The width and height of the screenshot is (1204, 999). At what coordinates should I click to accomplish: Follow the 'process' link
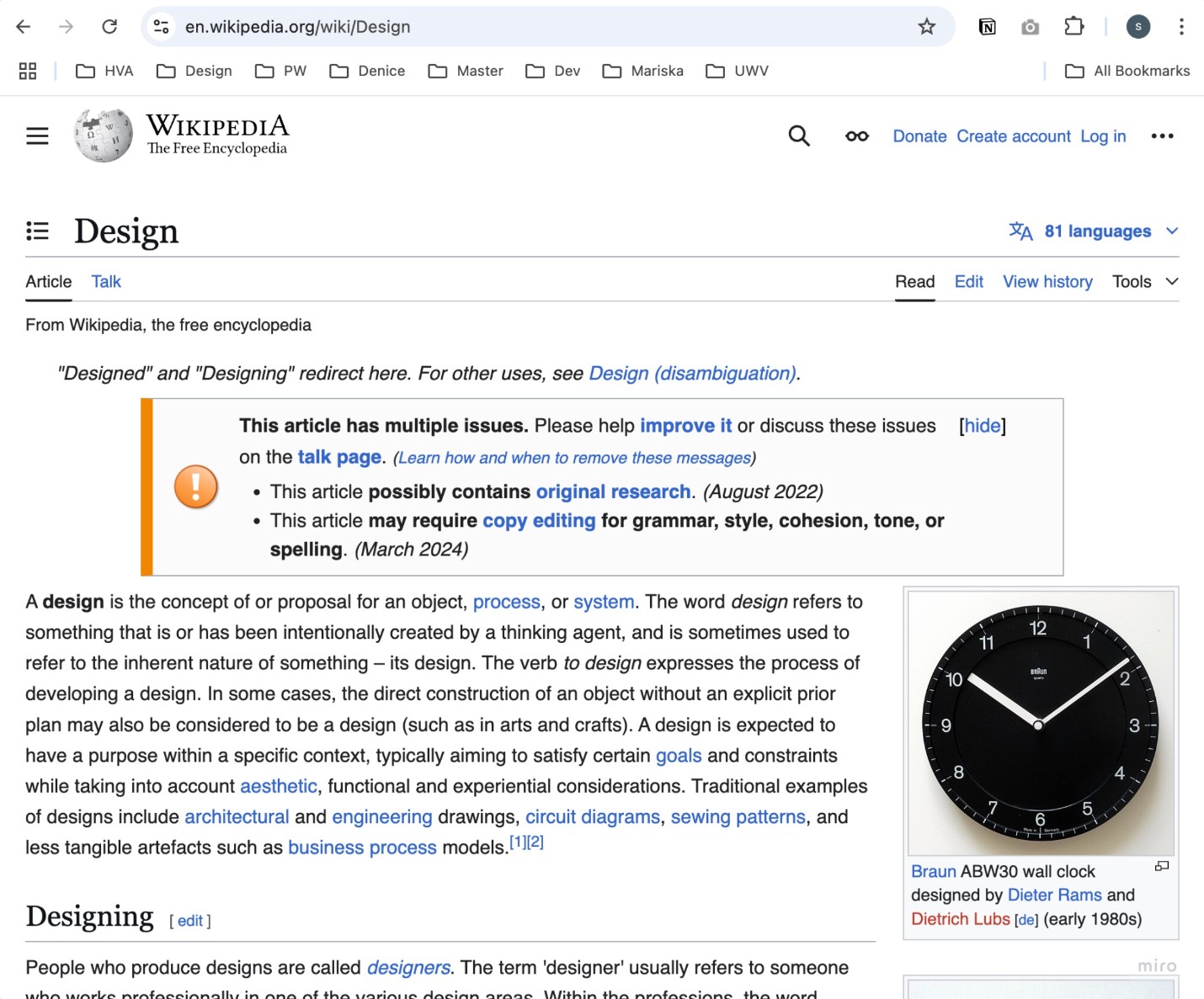coord(507,602)
